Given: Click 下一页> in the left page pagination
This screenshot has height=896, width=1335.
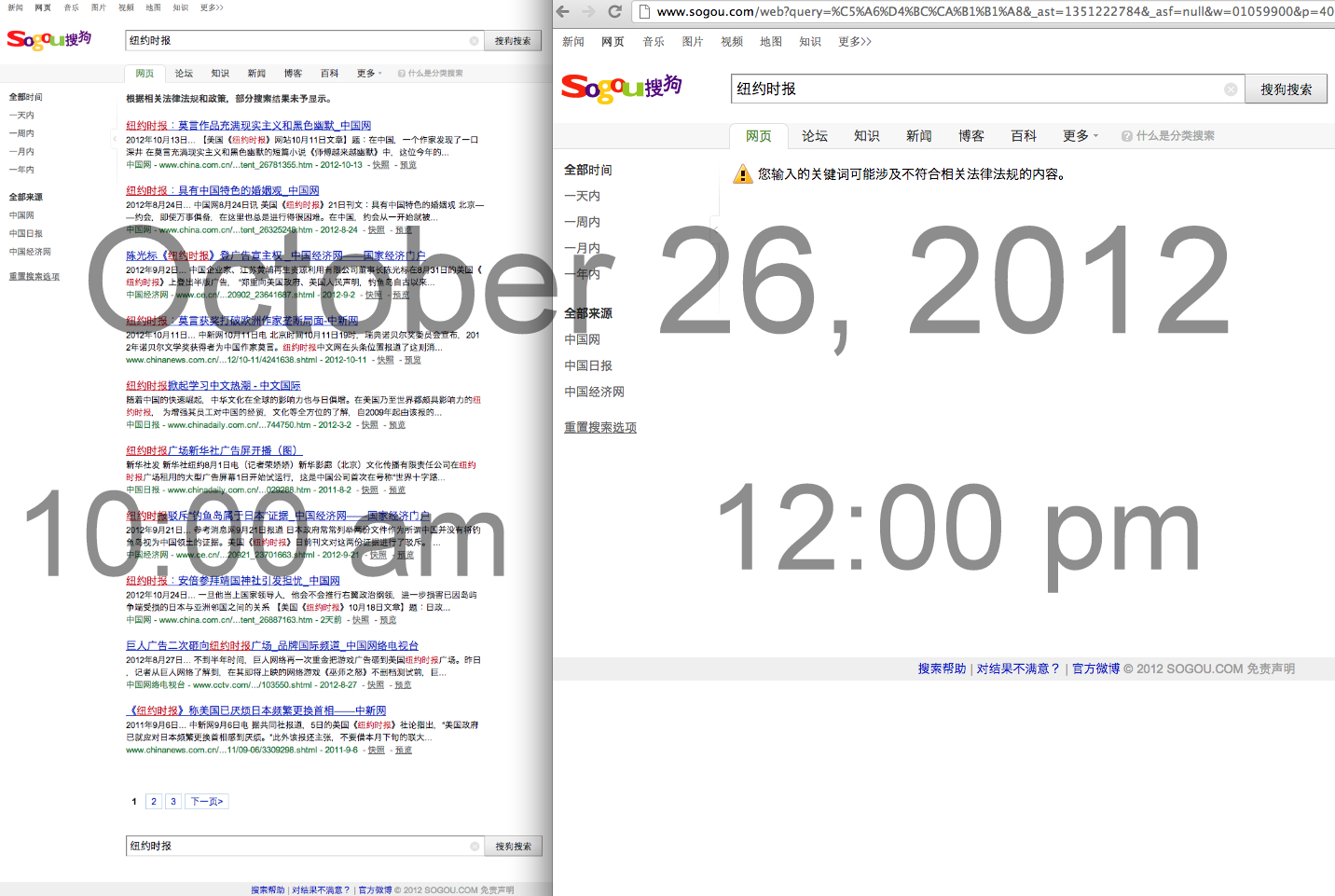Looking at the screenshot, I should coord(207,802).
